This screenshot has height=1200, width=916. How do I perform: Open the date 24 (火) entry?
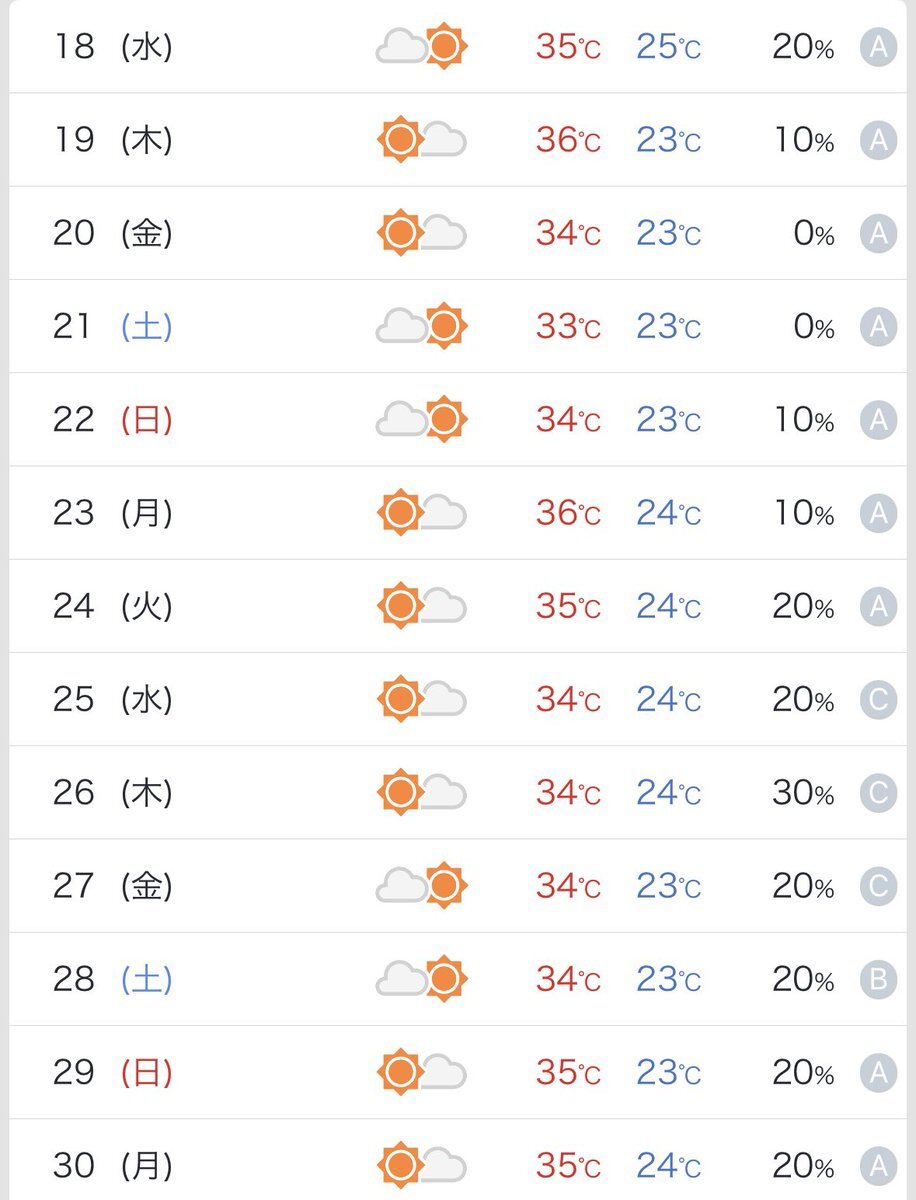point(113,606)
